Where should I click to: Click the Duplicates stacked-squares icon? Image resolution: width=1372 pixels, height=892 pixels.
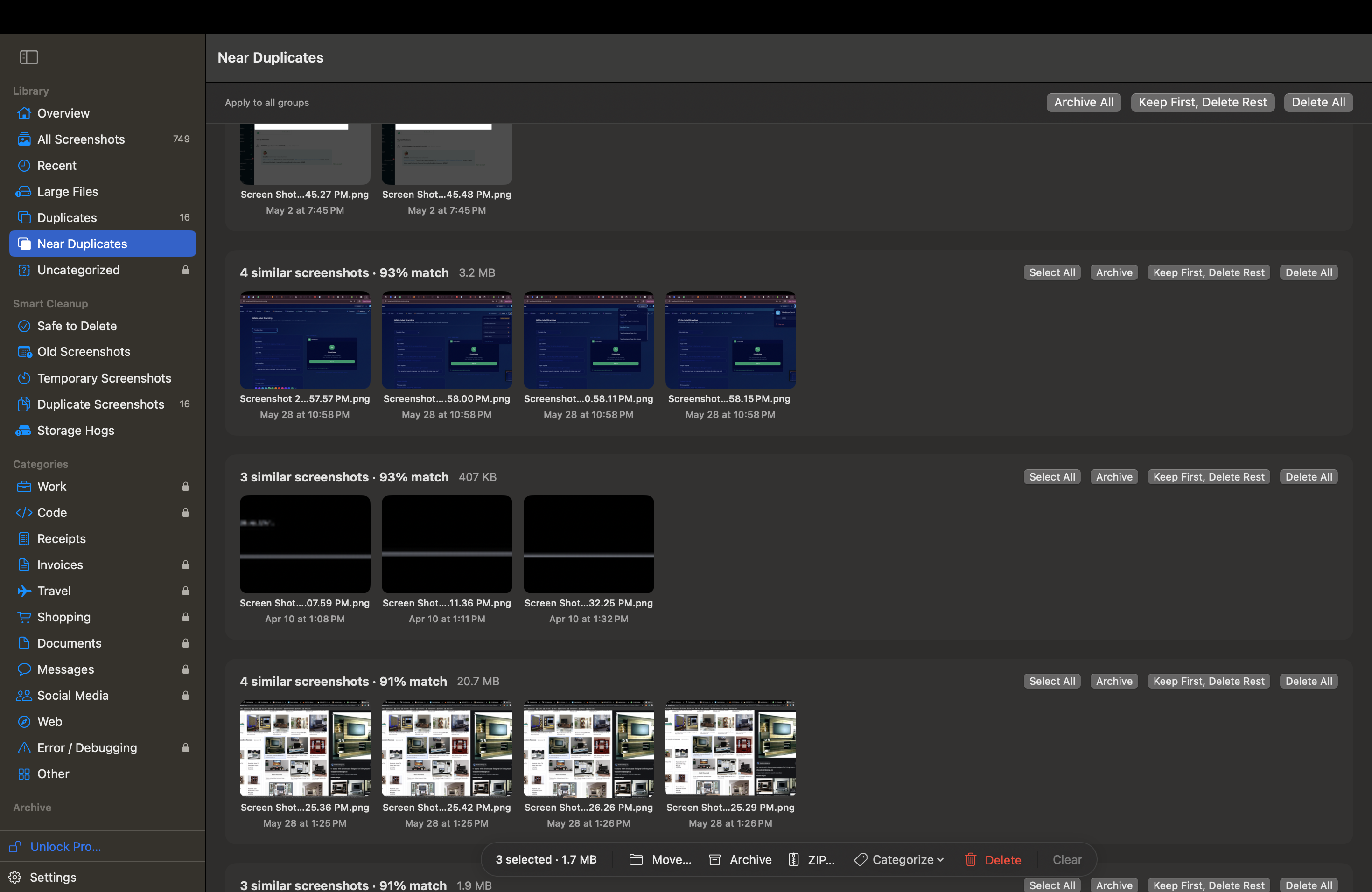(x=24, y=217)
